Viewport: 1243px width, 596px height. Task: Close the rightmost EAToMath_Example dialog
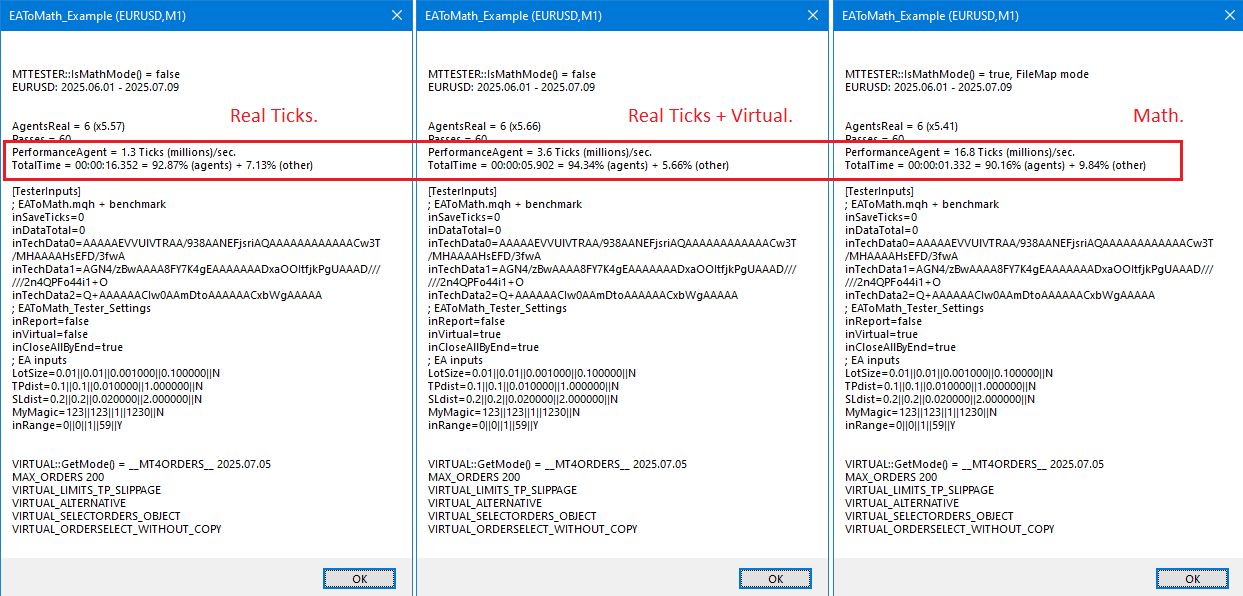(1229, 15)
